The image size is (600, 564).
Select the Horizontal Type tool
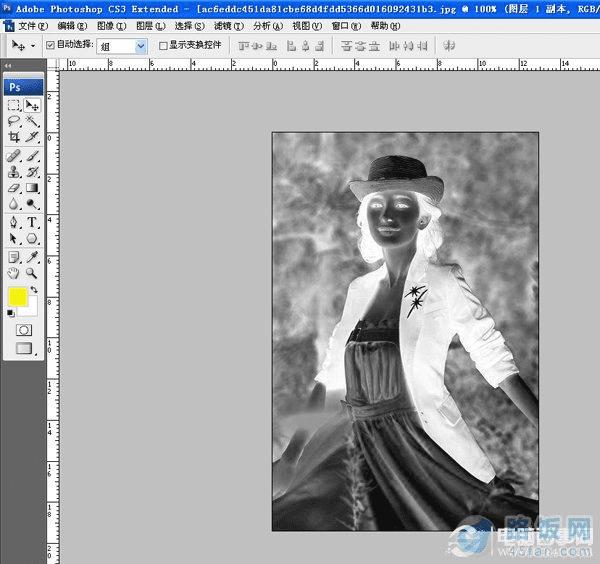pyautogui.click(x=32, y=222)
